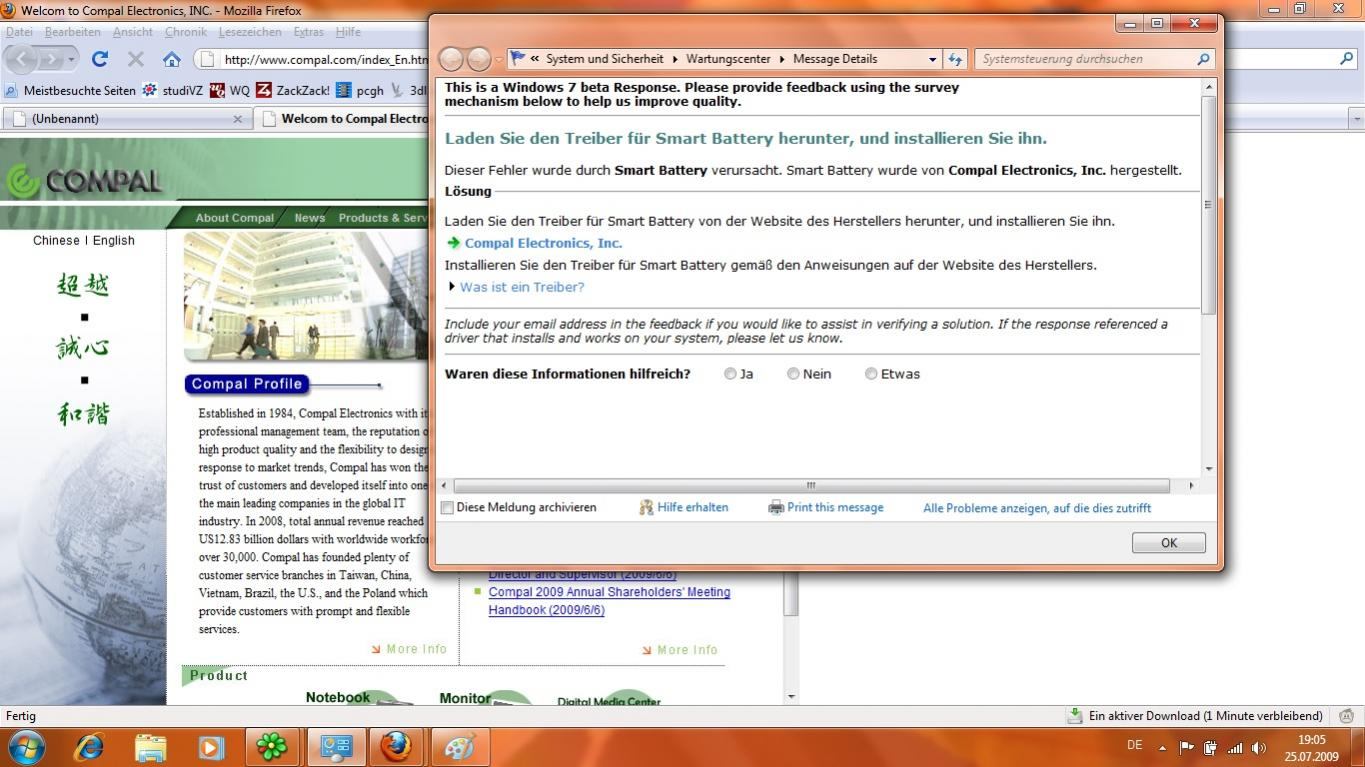Open Compal 2009 Annual Shareholders' Meeting Handbook link
This screenshot has height=767, width=1365.
[609, 601]
